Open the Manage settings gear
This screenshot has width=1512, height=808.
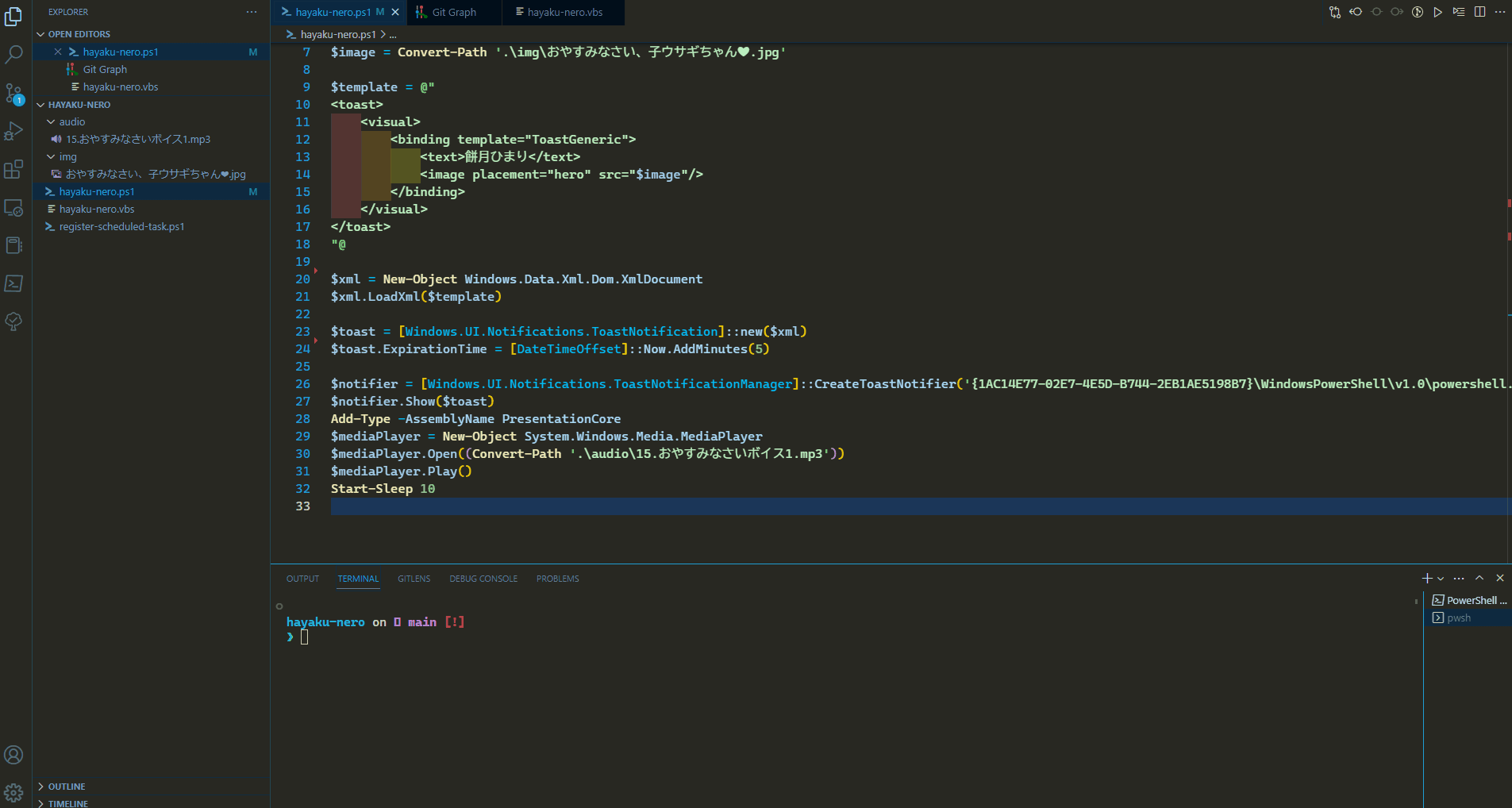pyautogui.click(x=14, y=792)
